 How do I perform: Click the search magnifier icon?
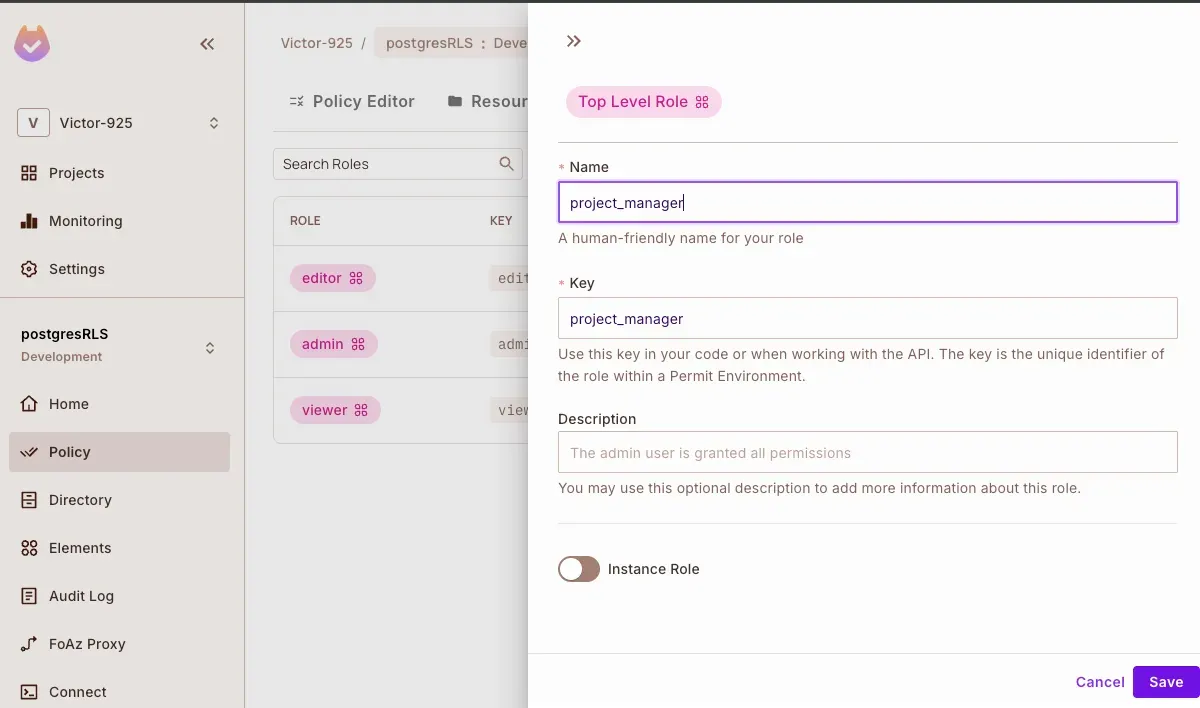(507, 164)
